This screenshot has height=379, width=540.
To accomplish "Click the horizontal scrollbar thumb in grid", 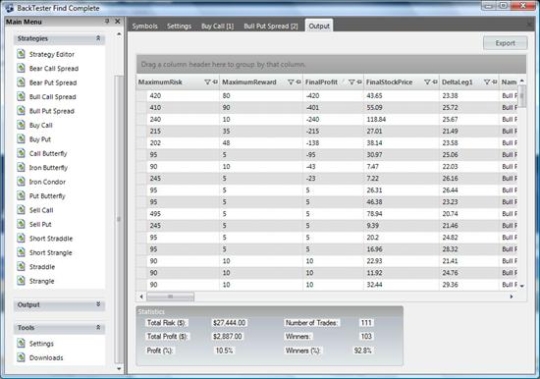I will tap(170, 296).
